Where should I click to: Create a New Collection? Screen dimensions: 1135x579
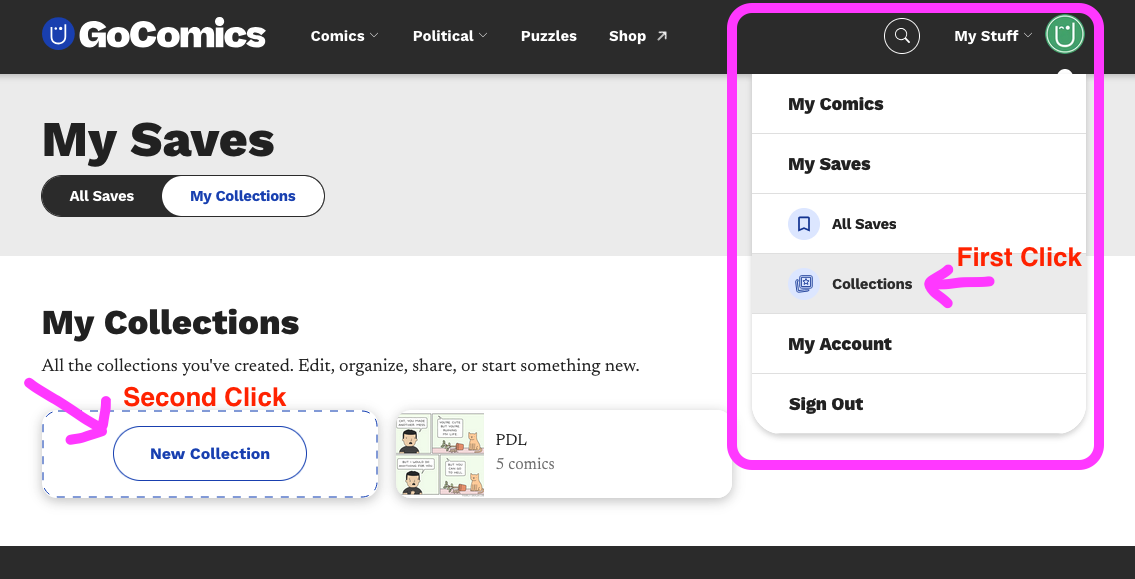point(210,454)
